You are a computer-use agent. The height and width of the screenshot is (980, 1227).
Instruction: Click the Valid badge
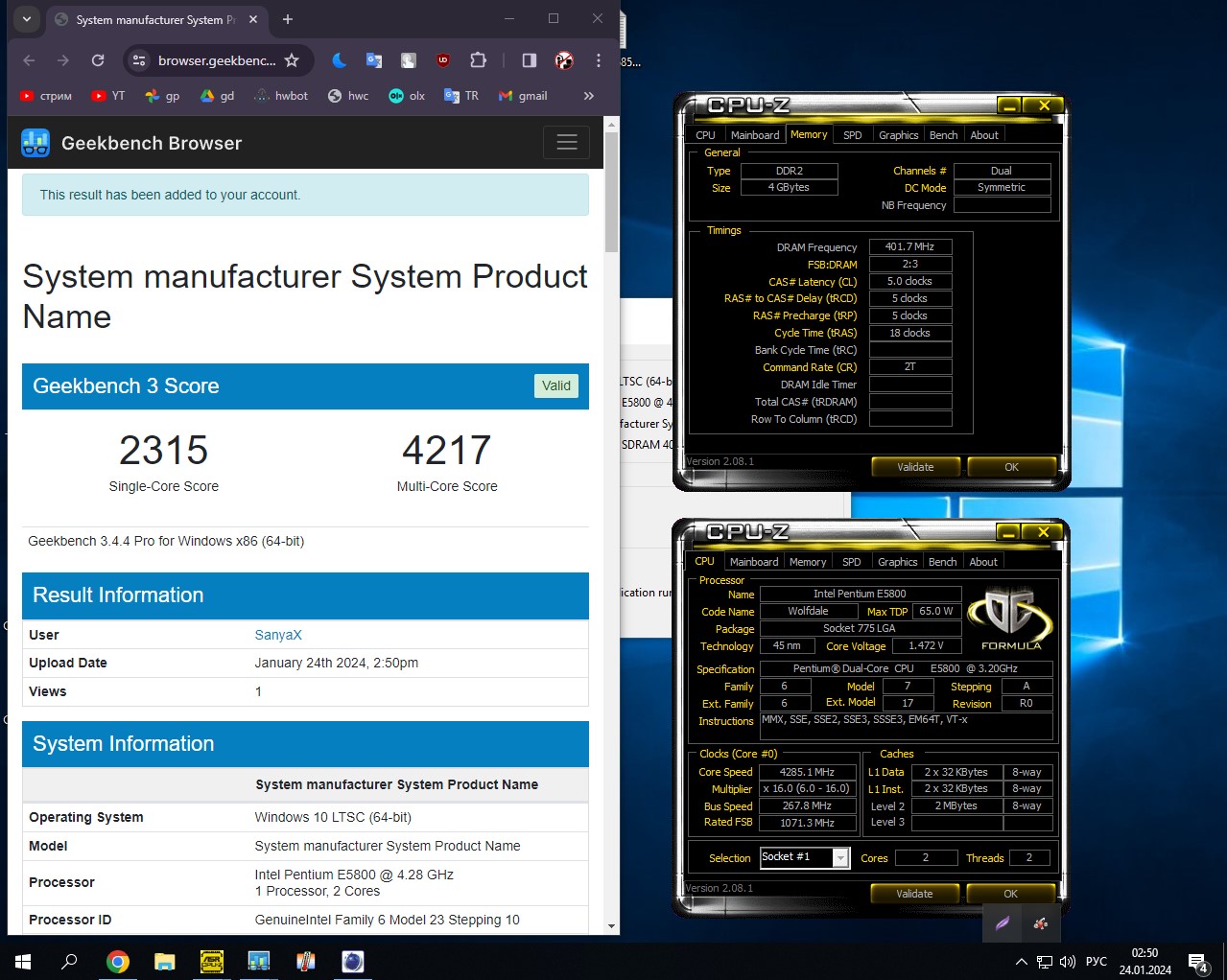[x=556, y=385]
